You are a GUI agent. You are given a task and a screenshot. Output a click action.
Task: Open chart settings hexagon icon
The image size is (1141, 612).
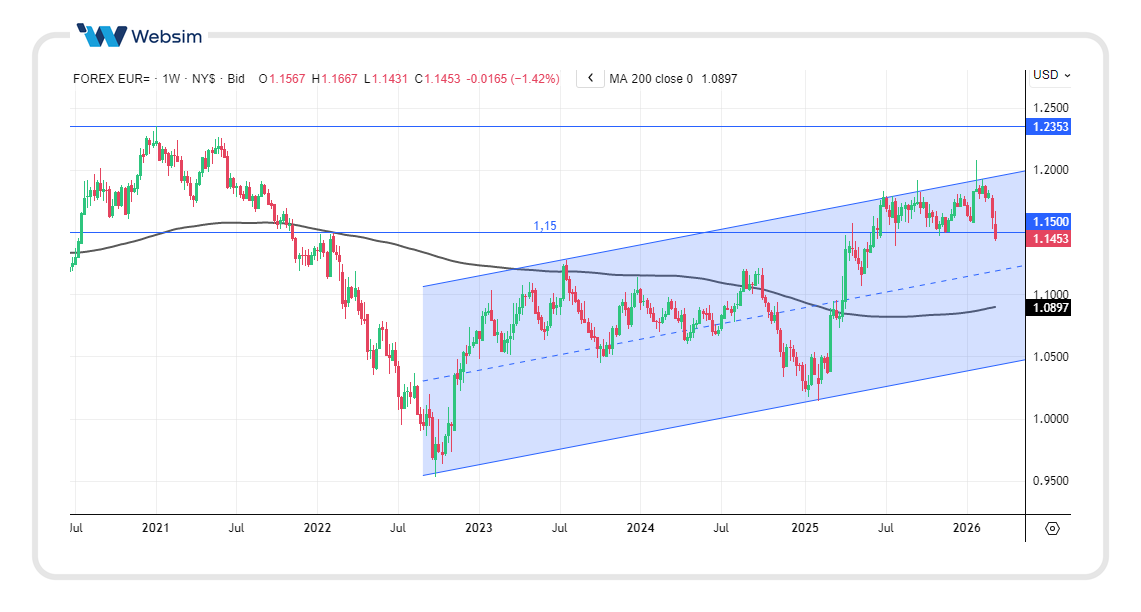[1052, 528]
